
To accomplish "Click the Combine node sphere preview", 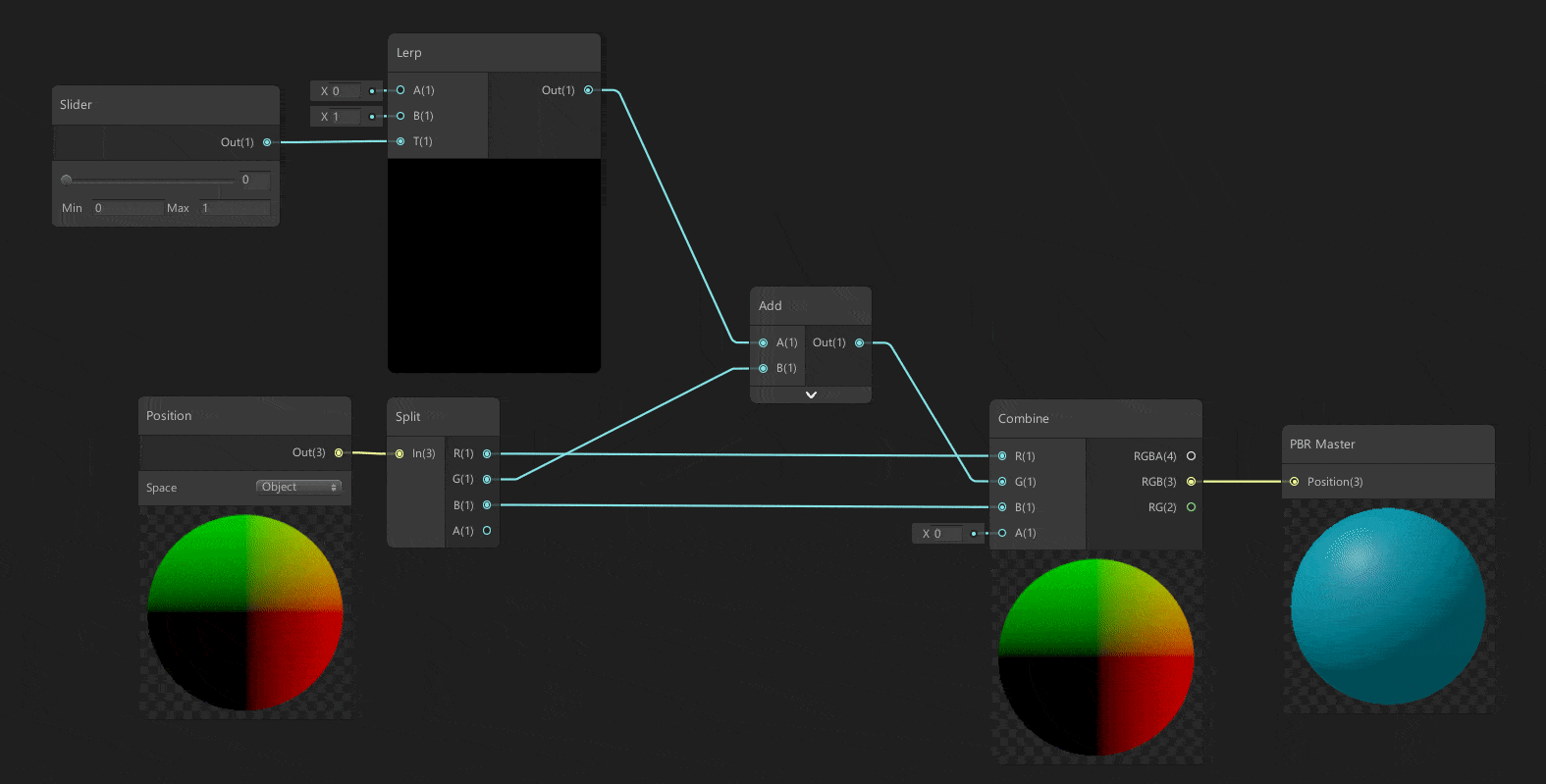I will click(1095, 656).
